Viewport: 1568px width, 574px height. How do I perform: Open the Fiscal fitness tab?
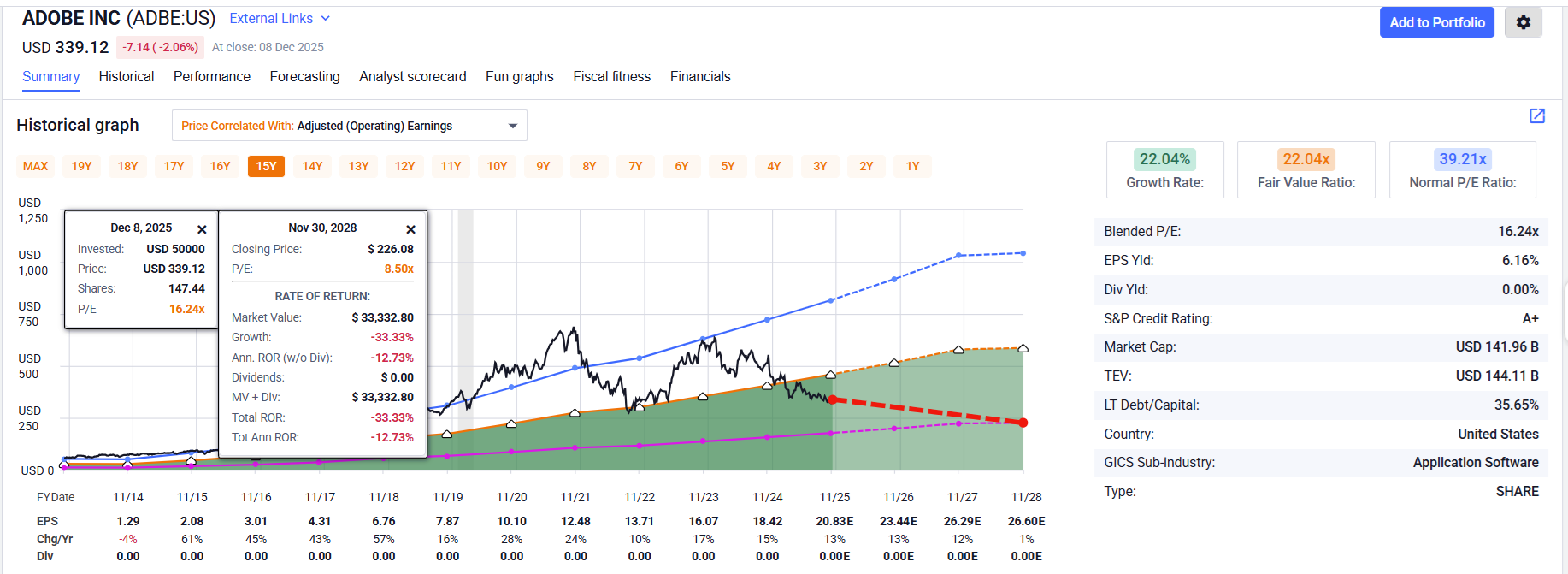pos(612,77)
